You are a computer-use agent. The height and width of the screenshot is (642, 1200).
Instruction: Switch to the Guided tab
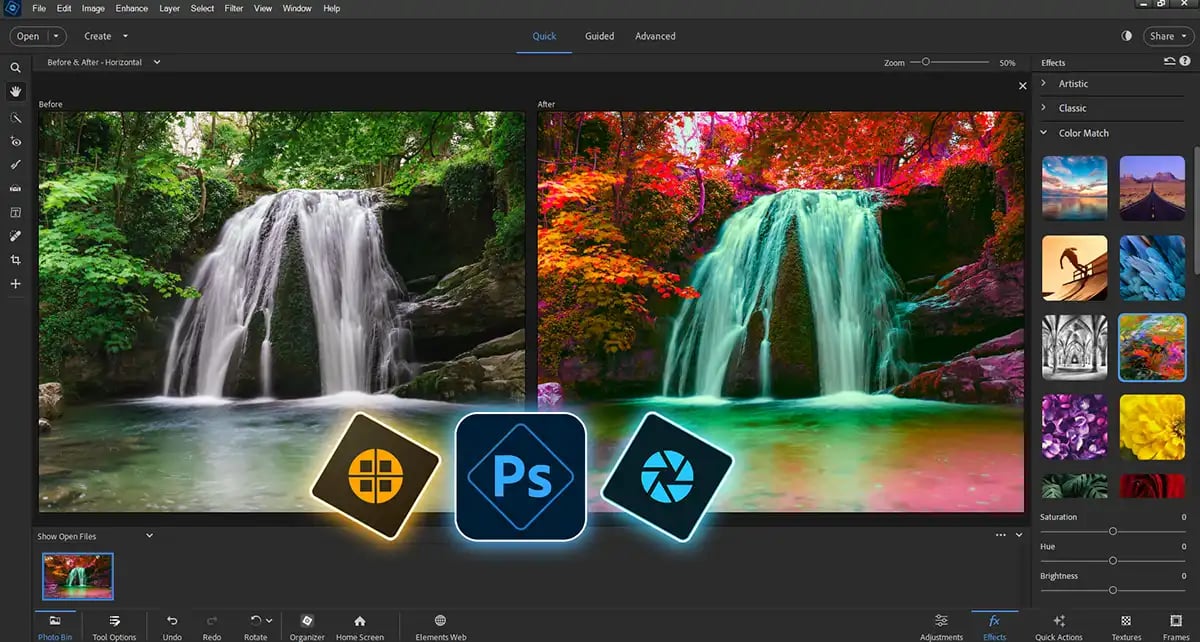[600, 36]
